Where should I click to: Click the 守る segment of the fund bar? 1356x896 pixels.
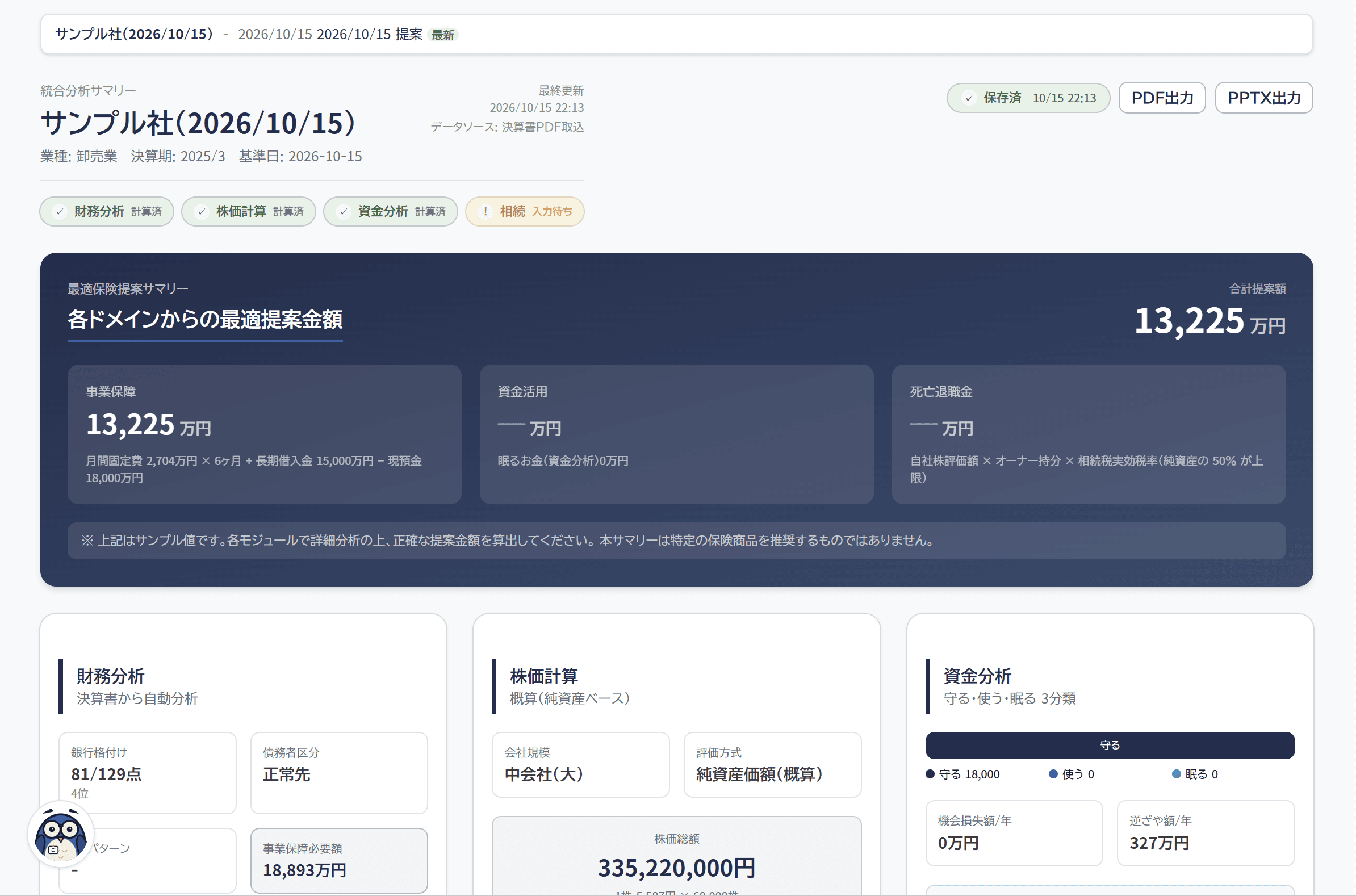point(1110,745)
